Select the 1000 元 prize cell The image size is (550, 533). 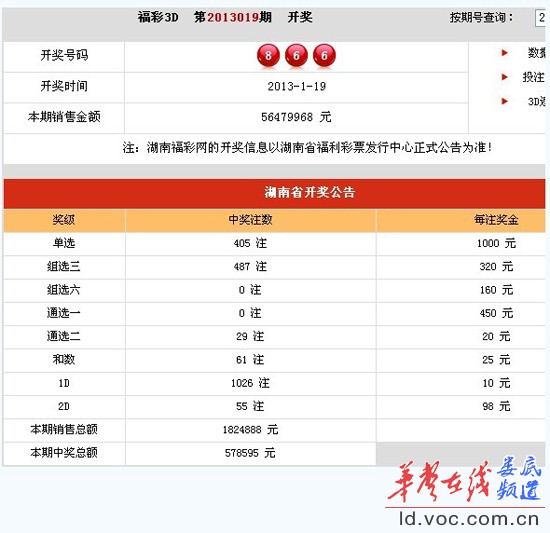(x=496, y=243)
